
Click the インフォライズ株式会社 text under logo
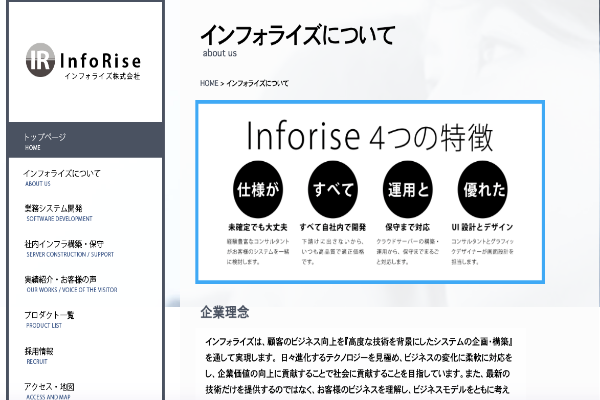(102, 76)
